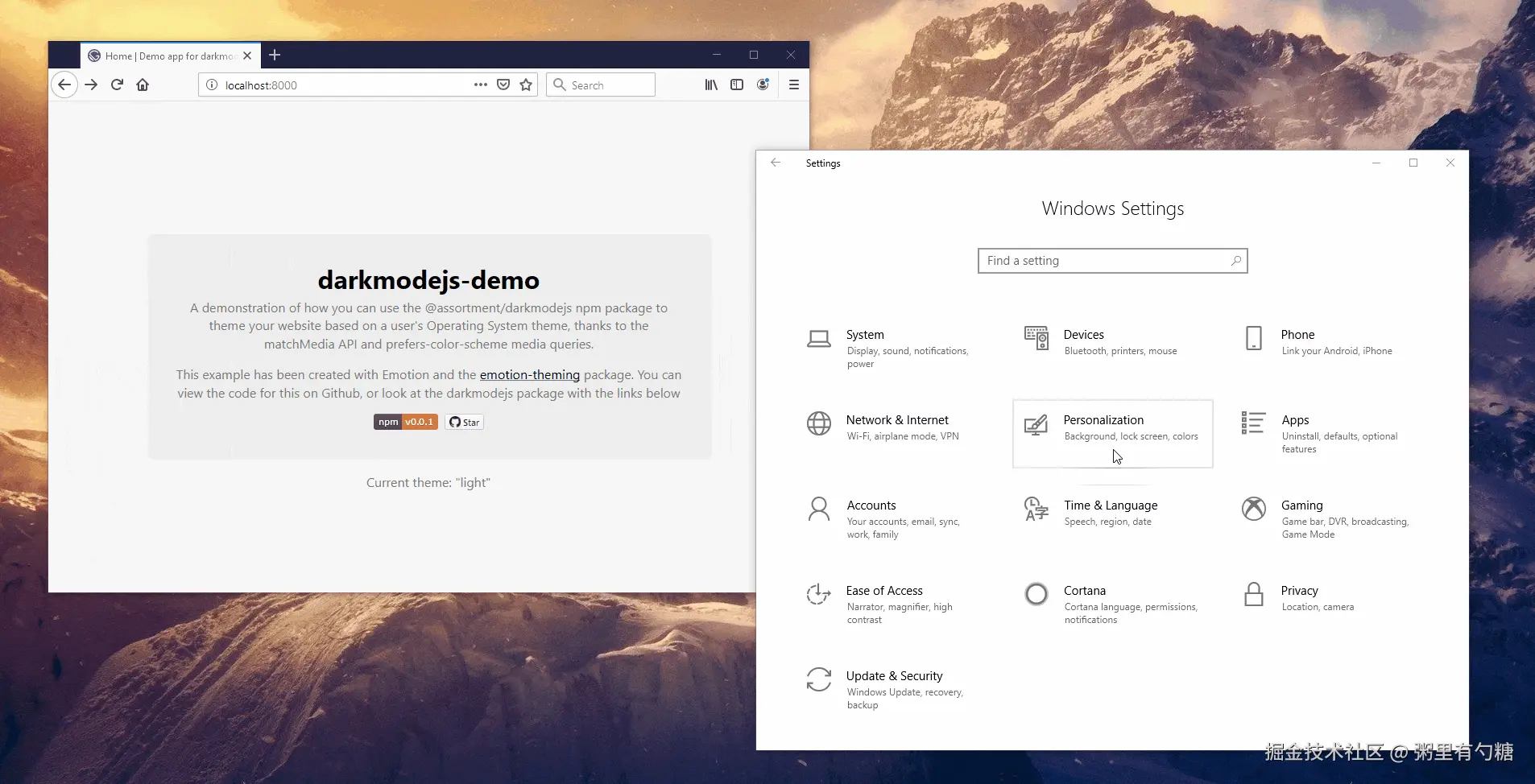Image resolution: width=1535 pixels, height=784 pixels.
Task: Click Firefox forward arrow
Action: [91, 85]
